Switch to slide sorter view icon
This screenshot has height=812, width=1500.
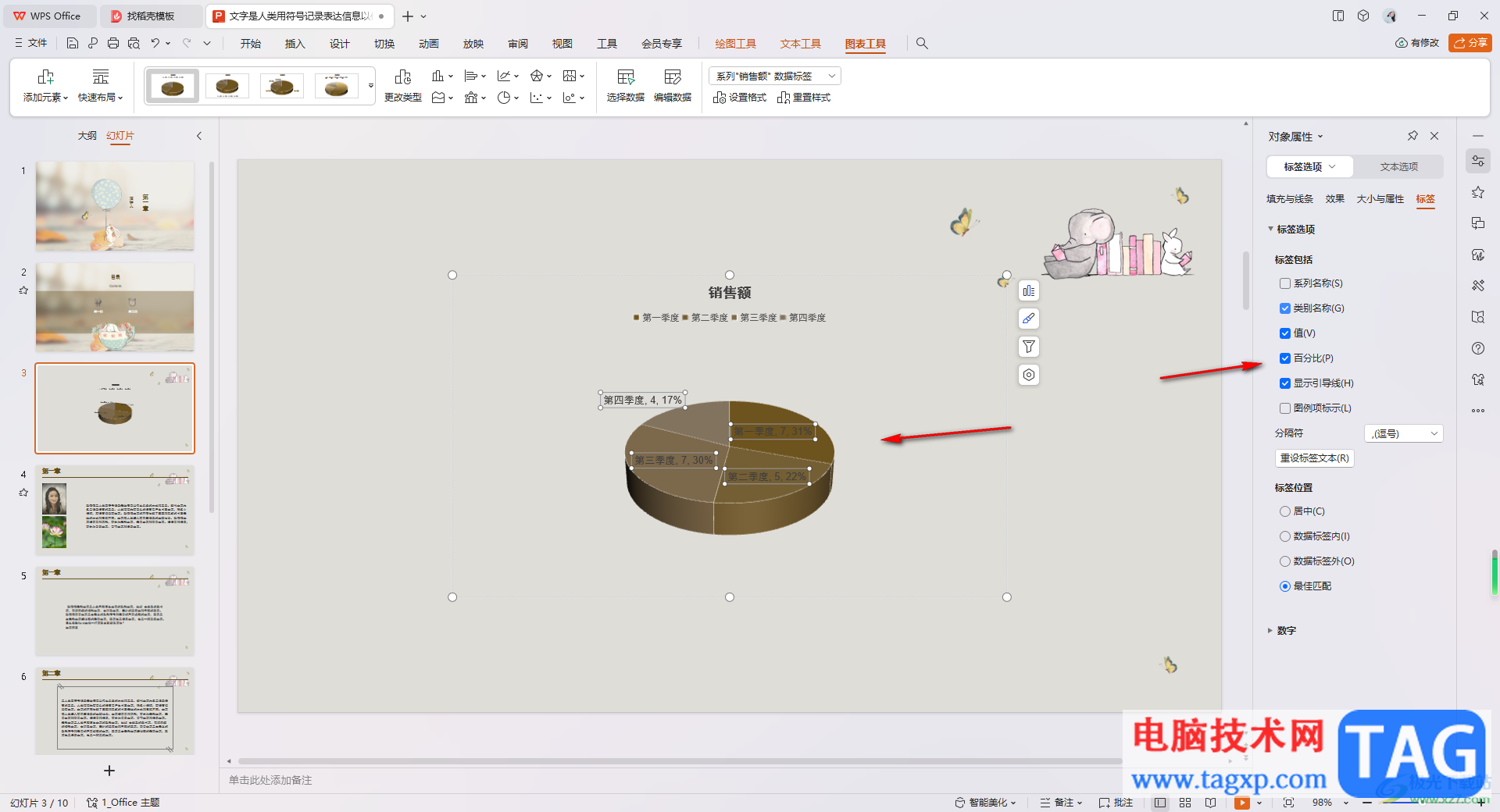click(x=1185, y=803)
